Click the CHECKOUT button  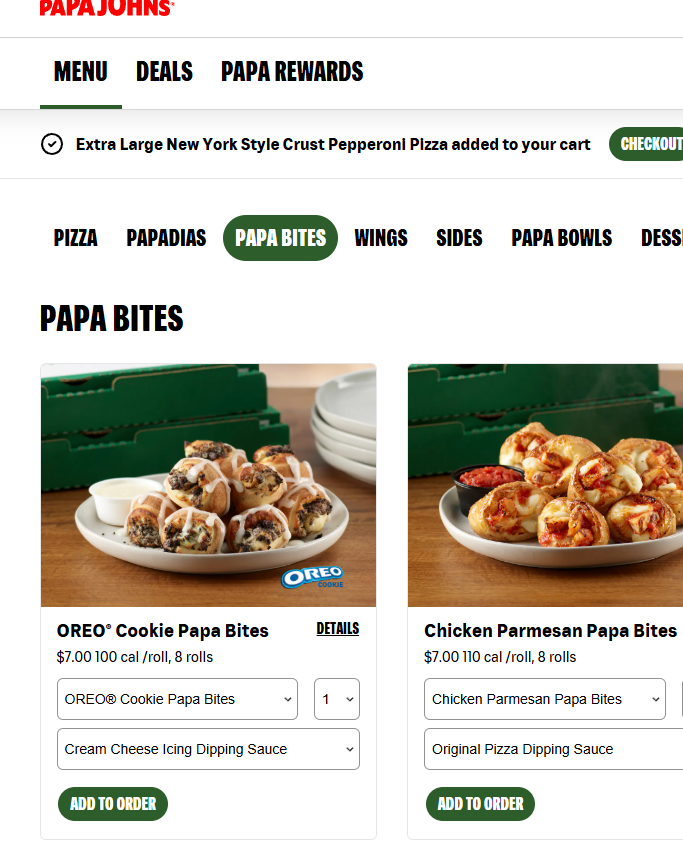(x=646, y=144)
